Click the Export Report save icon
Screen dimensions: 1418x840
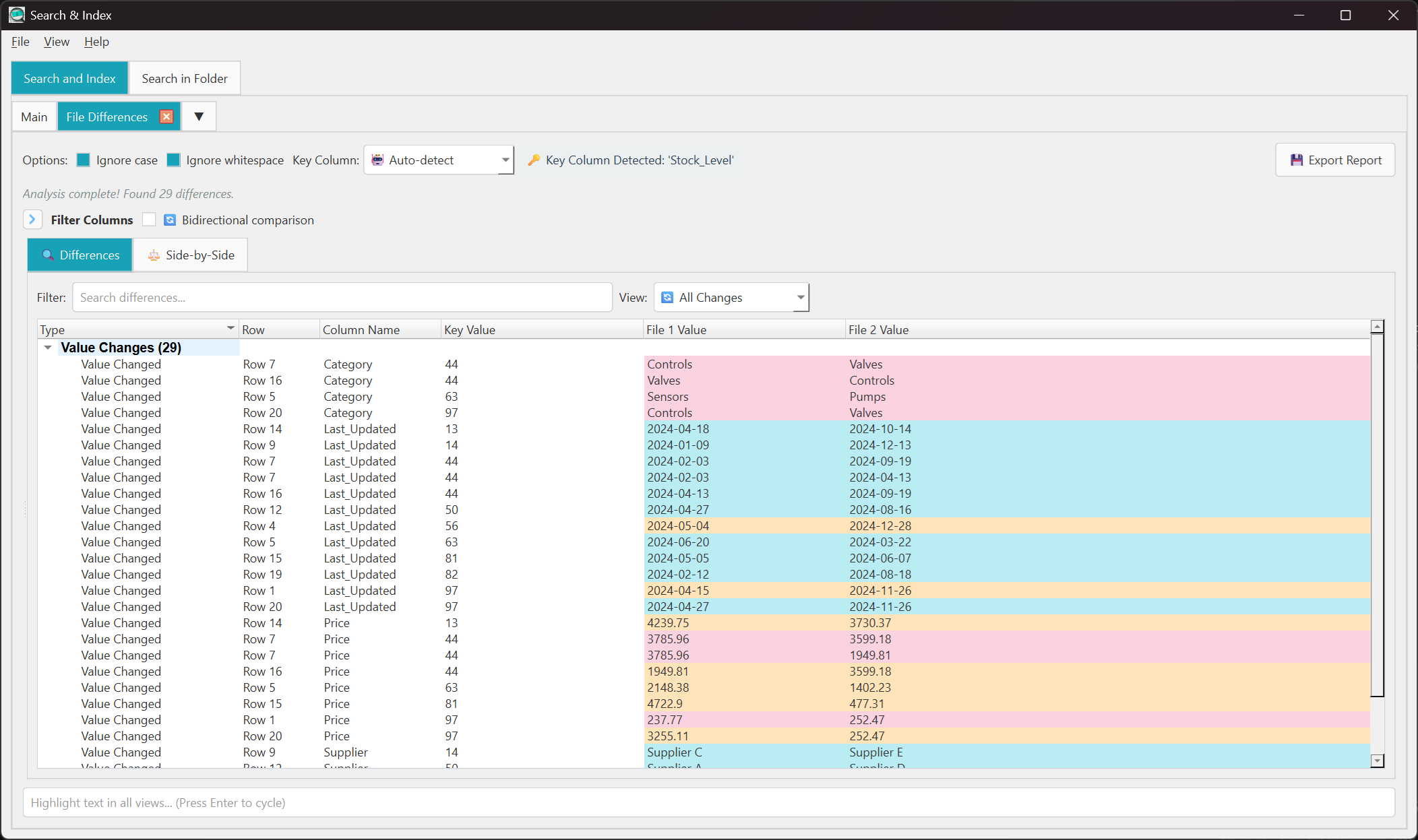(1296, 160)
